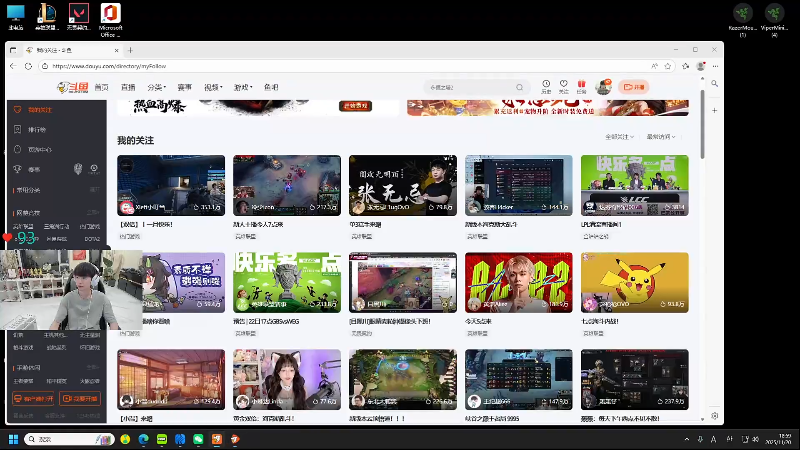Click the left orange outlined button in sidebar
This screenshot has width=800, height=450.
coord(33,398)
